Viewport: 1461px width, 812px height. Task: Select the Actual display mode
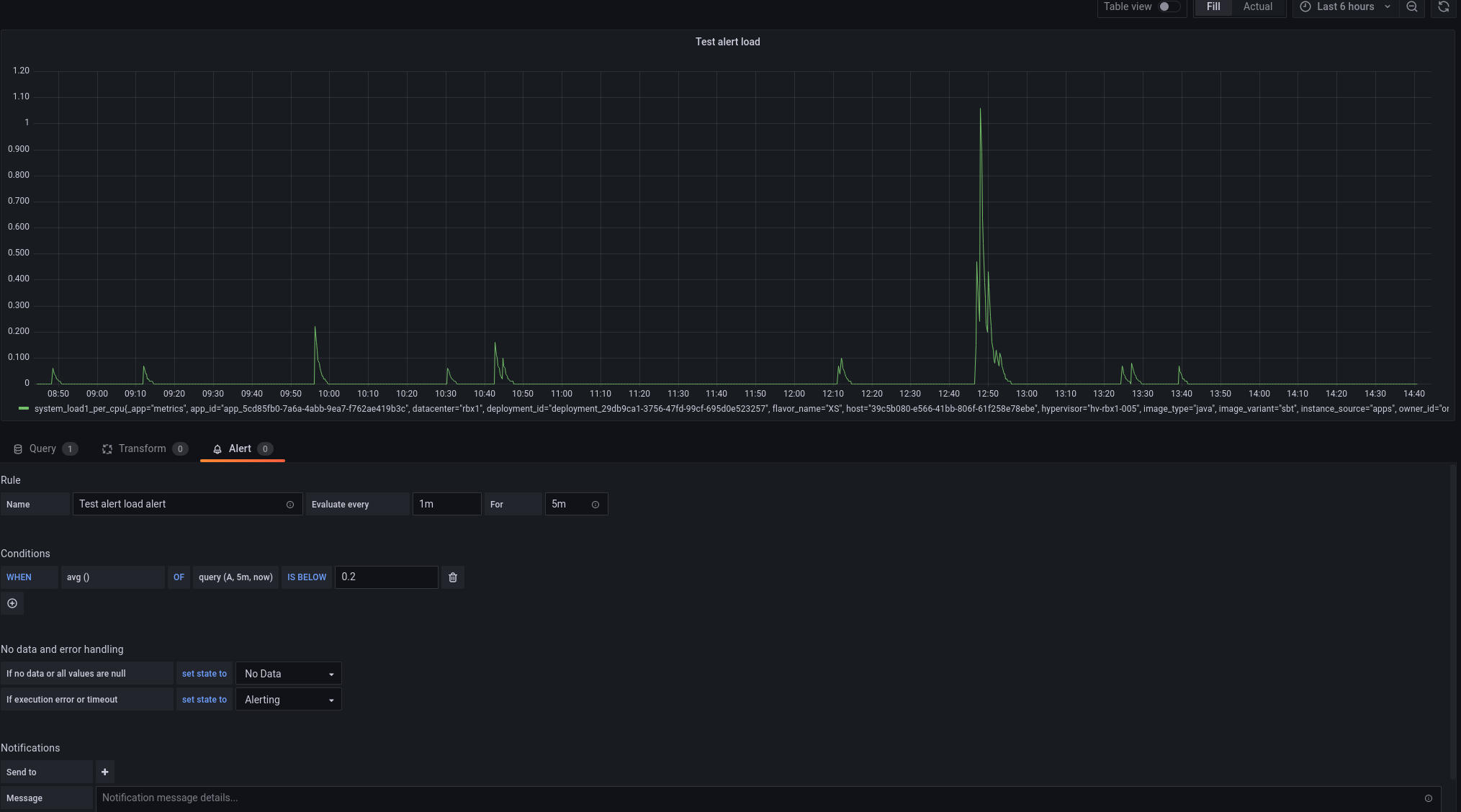pos(1258,6)
